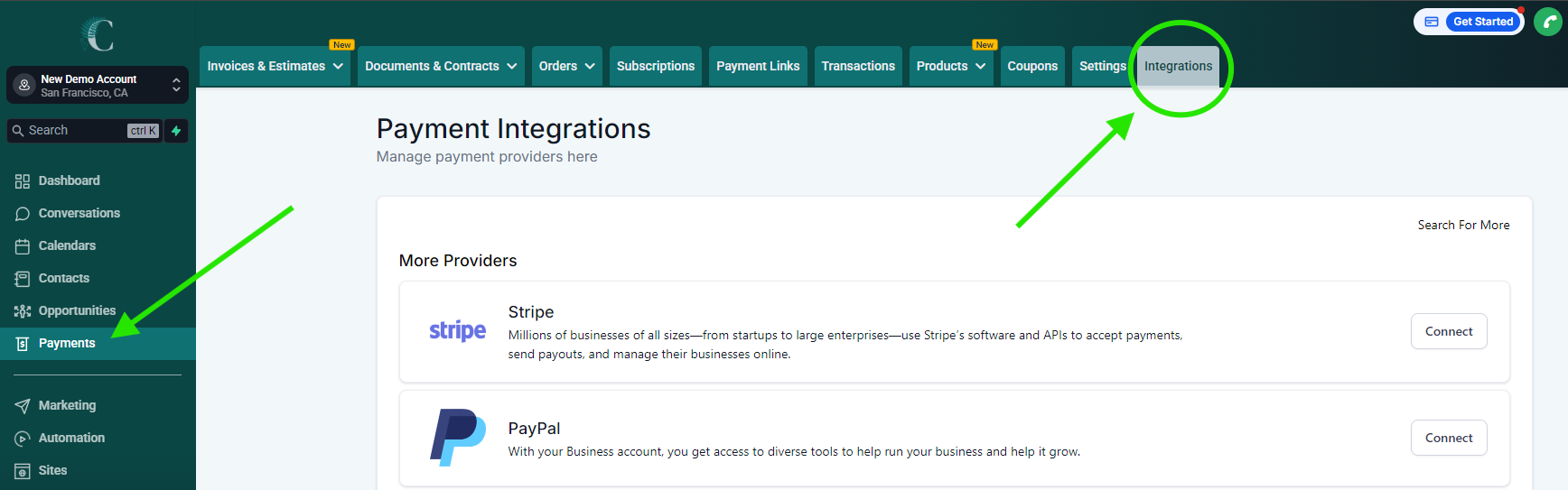Click the Dashboard grid icon
Image resolution: width=1568 pixels, height=490 pixels.
click(23, 181)
